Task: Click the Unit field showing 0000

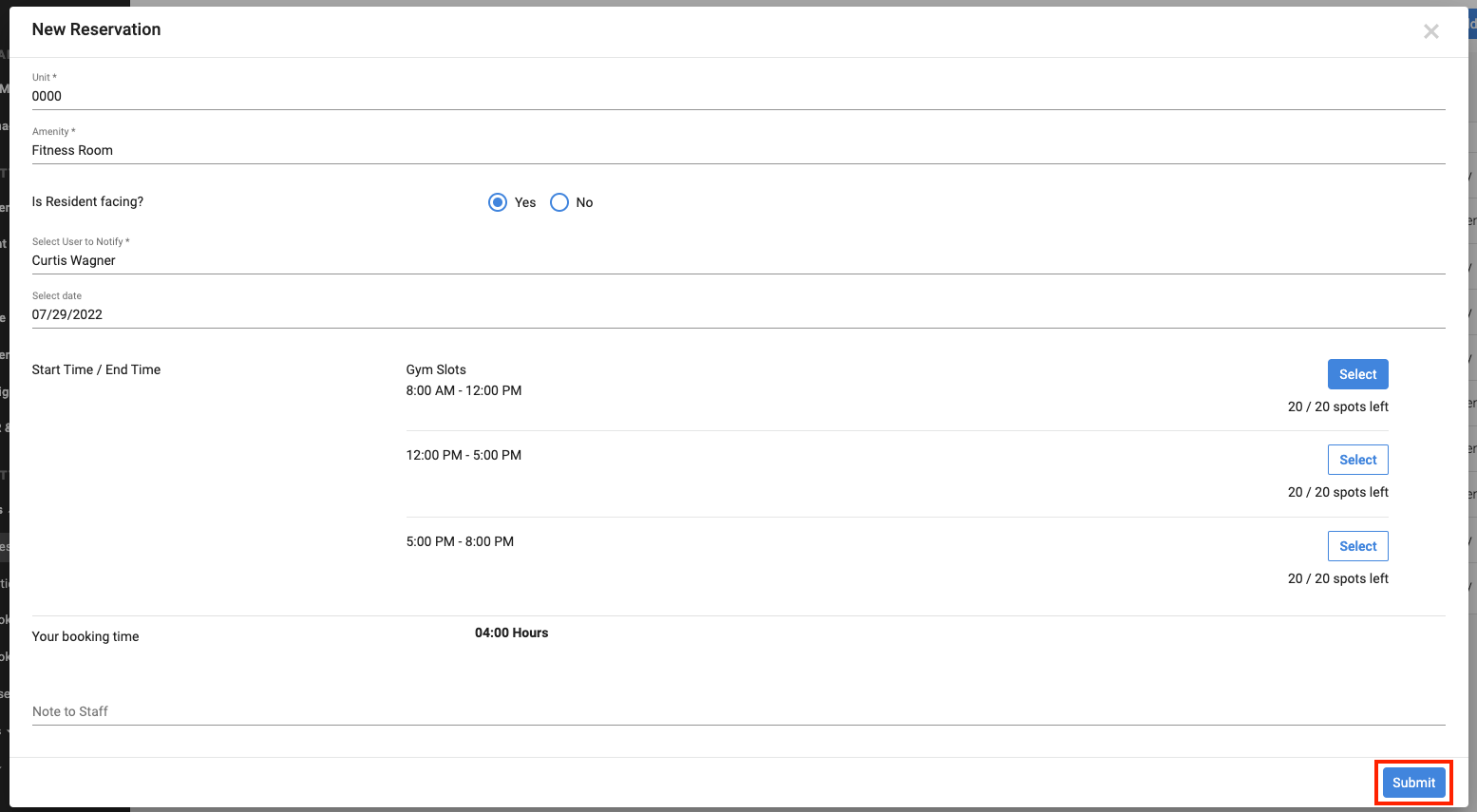Action: [x=737, y=96]
